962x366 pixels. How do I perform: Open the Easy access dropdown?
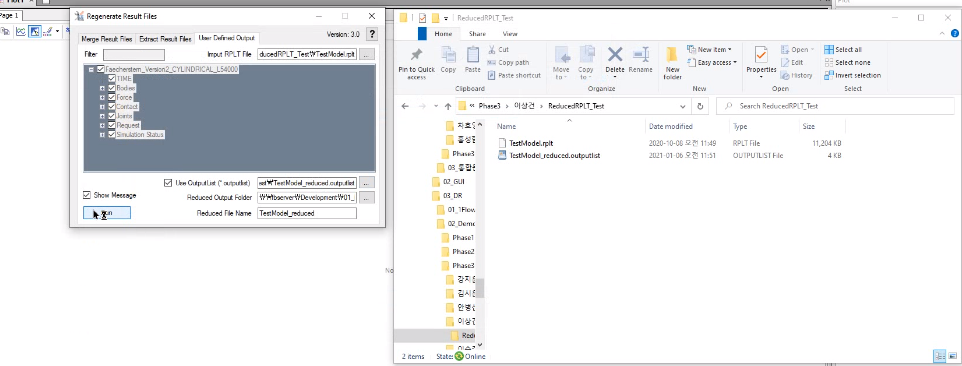pyautogui.click(x=712, y=62)
